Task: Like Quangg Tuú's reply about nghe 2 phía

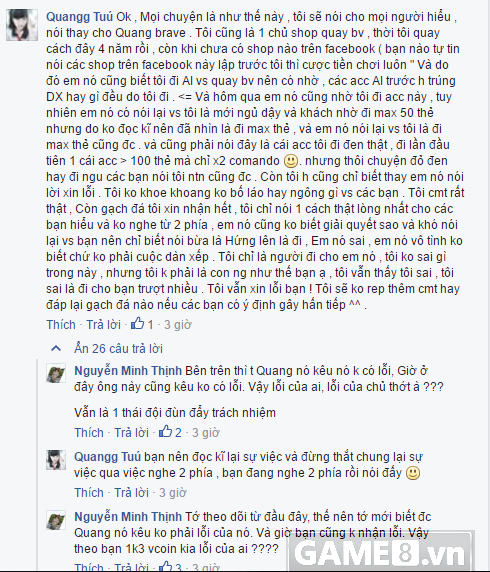Action: tap(89, 492)
